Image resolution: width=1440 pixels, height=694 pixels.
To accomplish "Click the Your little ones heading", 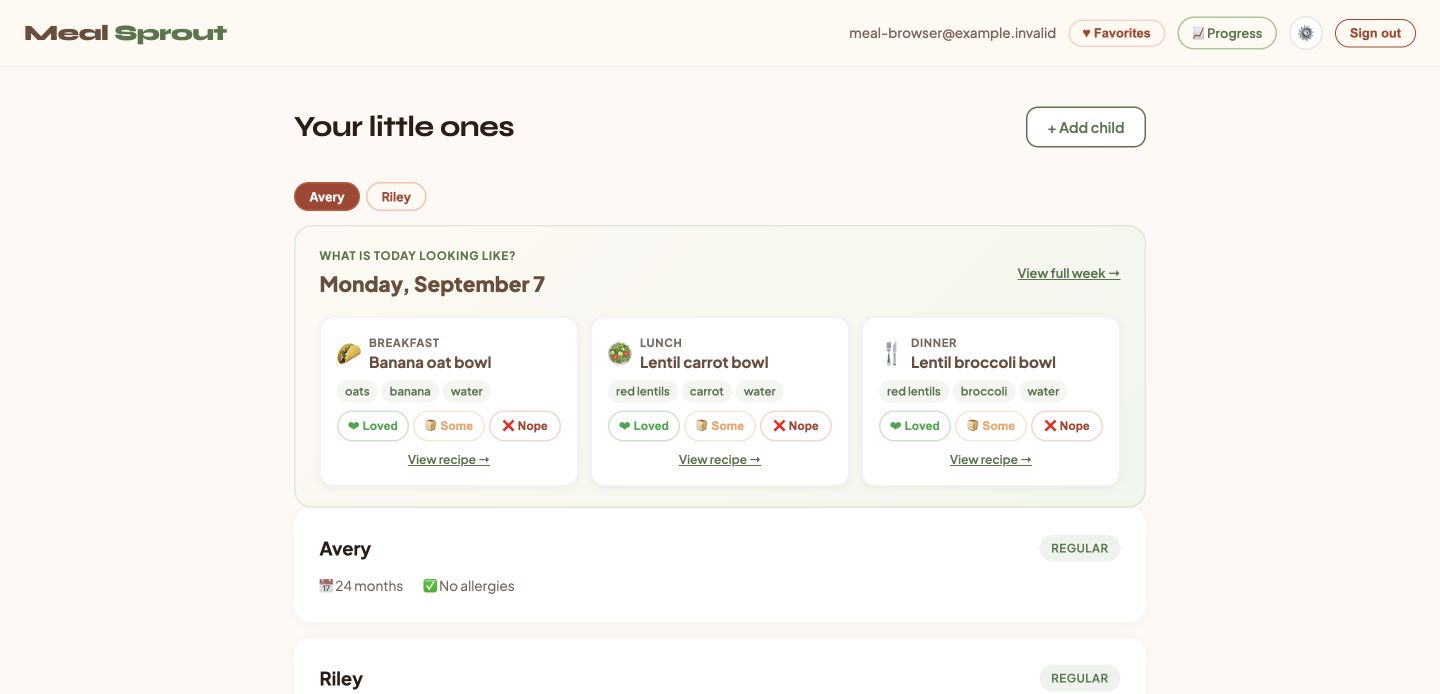I will click(x=404, y=127).
